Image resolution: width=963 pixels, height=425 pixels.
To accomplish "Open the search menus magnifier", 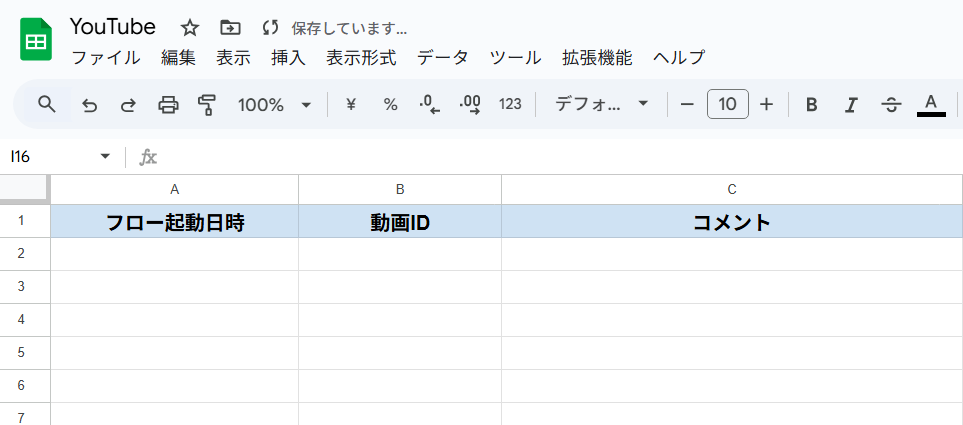I will (x=47, y=104).
